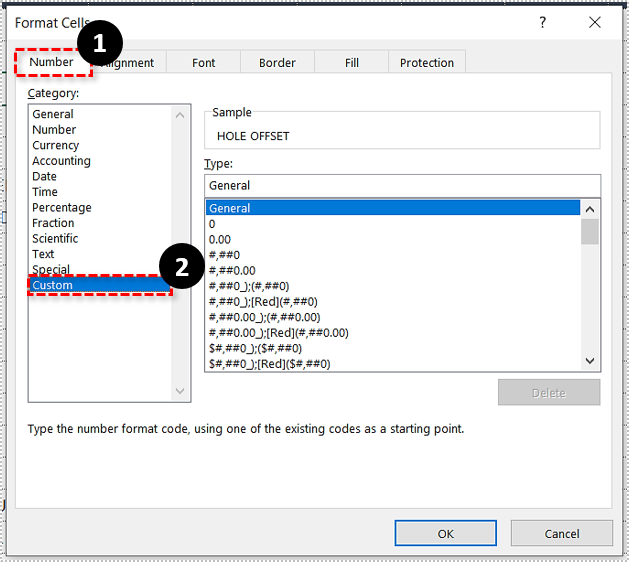Click the Type input field
This screenshot has height=562, width=629.
[402, 185]
